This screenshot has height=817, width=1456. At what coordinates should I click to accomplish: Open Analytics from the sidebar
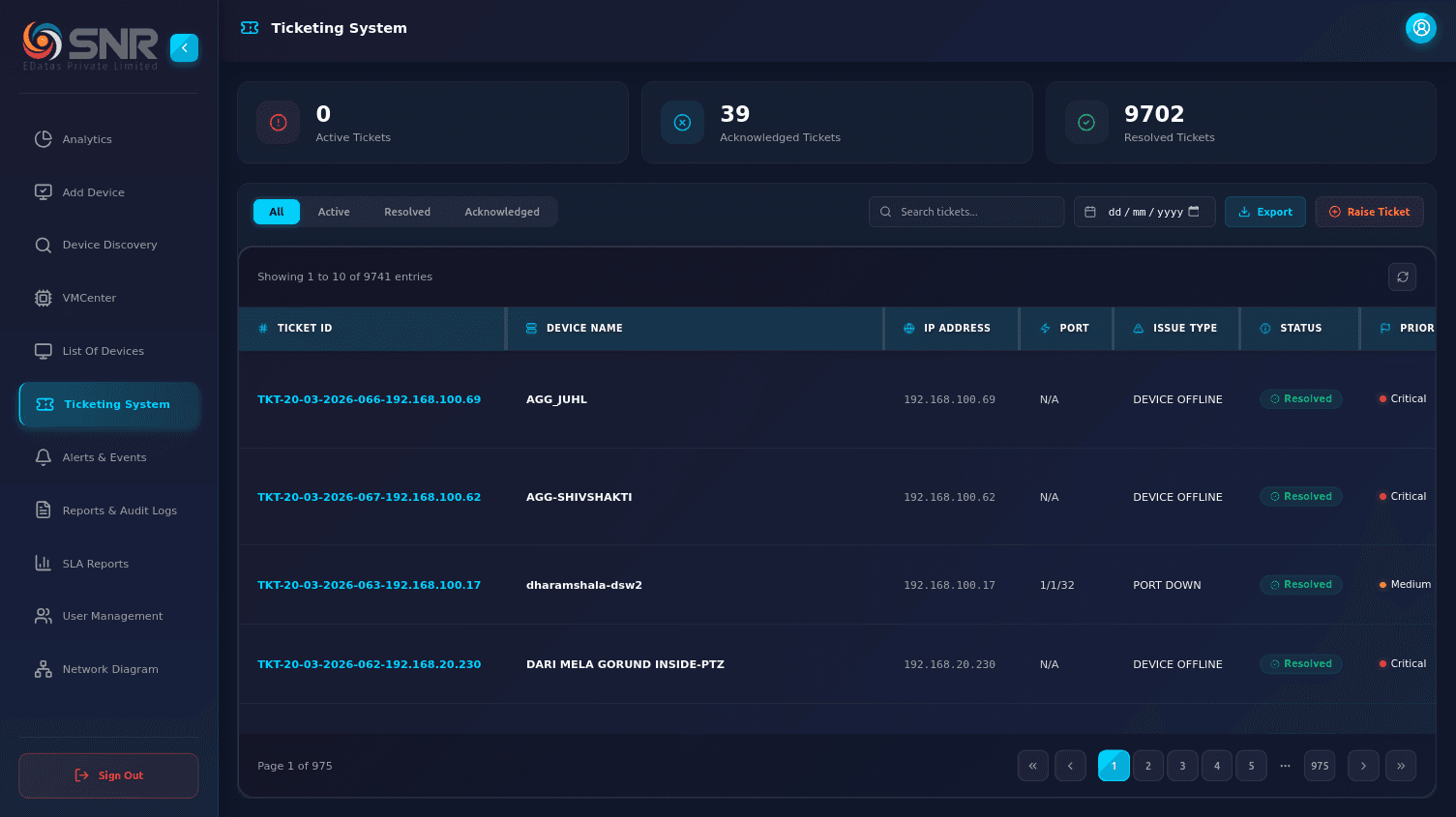coord(87,139)
